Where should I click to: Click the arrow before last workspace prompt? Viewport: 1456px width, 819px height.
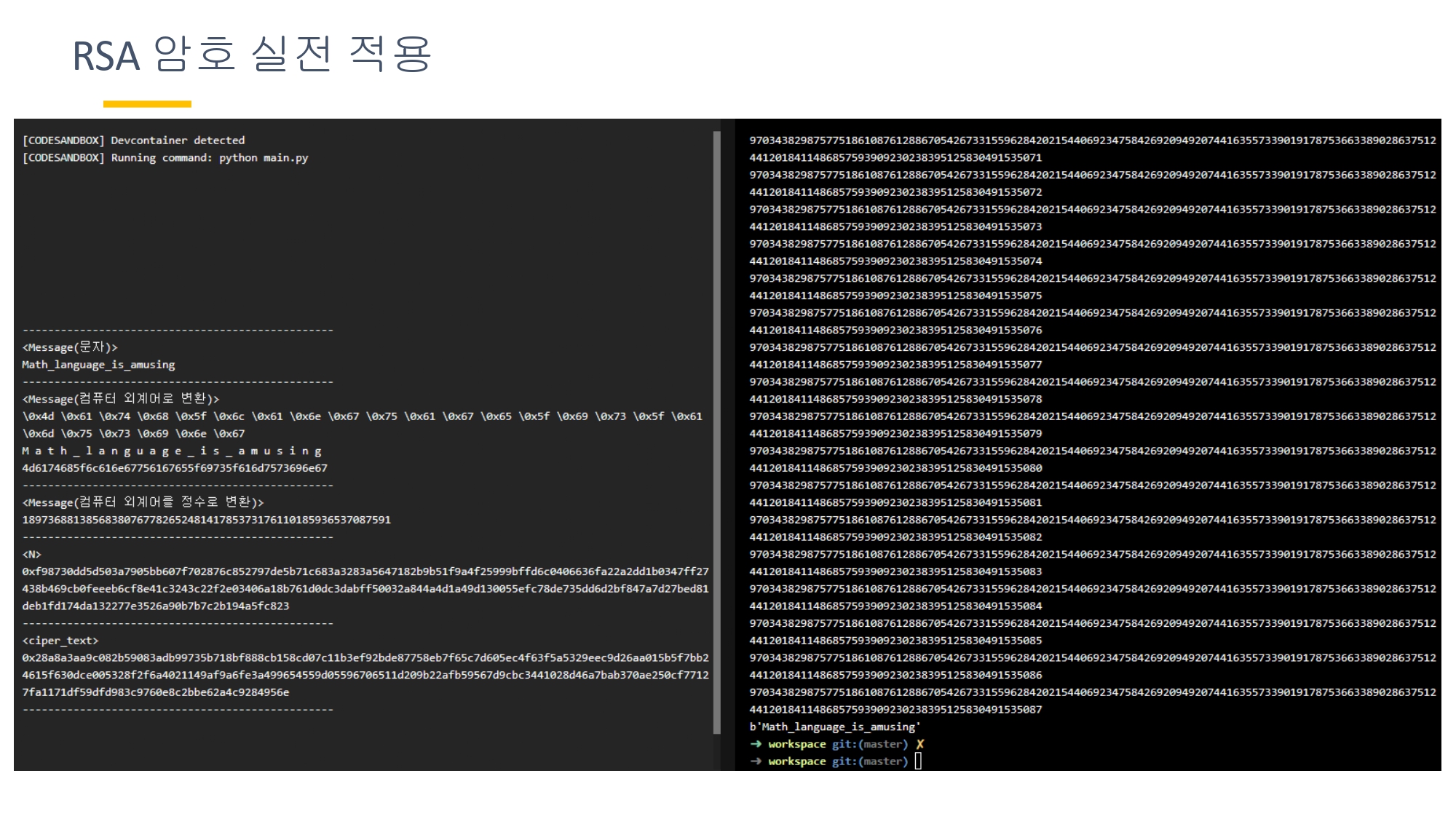pos(756,761)
